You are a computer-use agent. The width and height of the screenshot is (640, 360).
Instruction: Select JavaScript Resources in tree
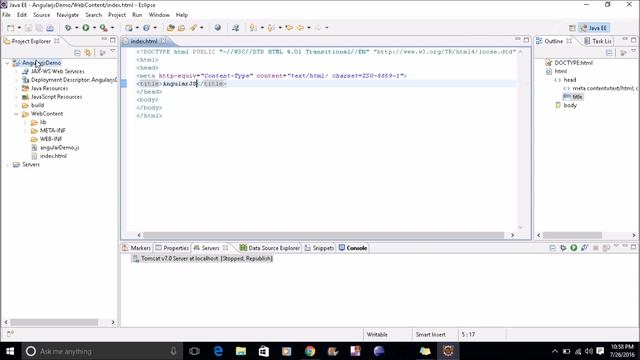click(56, 97)
